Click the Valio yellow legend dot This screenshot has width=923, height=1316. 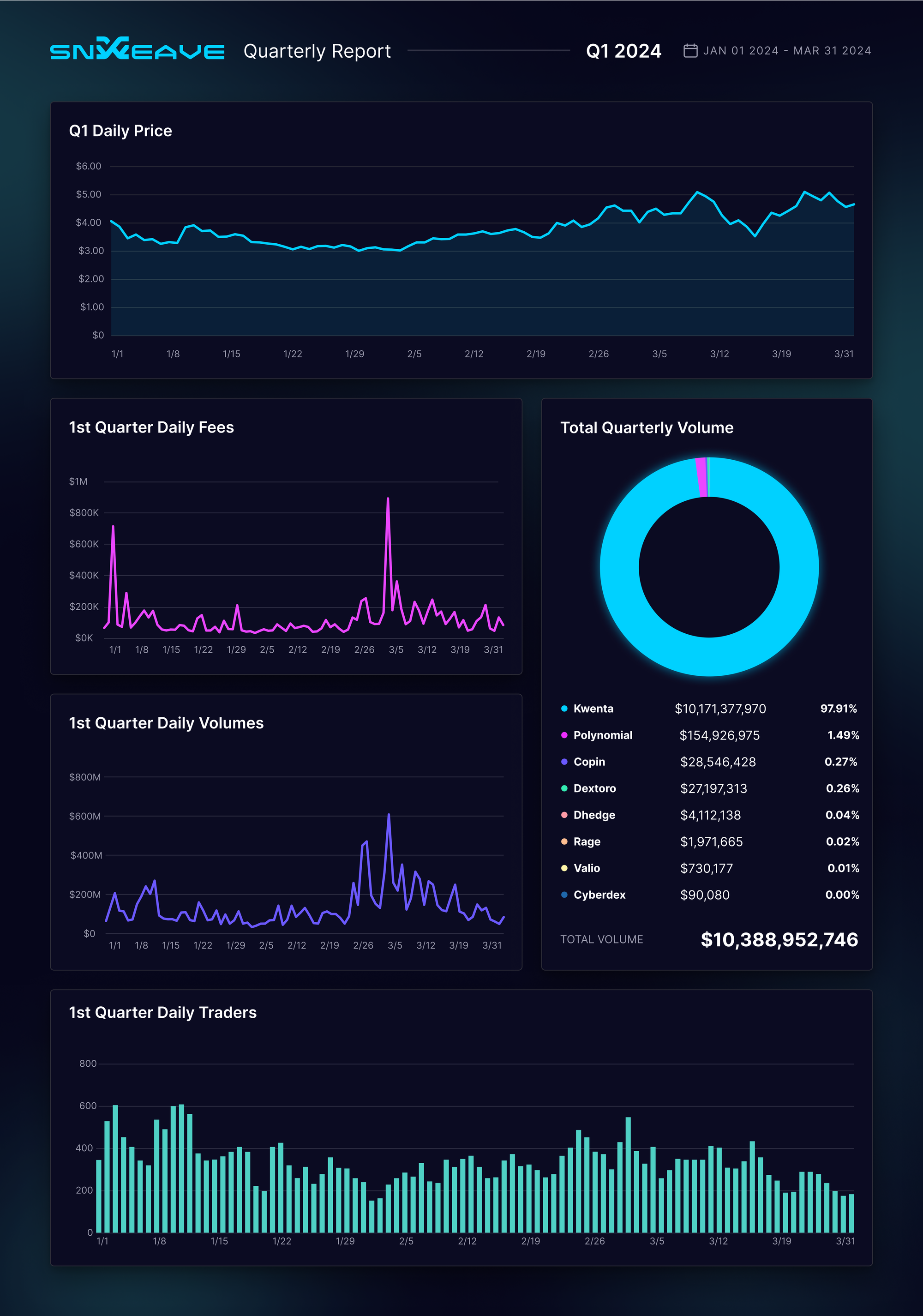564,868
